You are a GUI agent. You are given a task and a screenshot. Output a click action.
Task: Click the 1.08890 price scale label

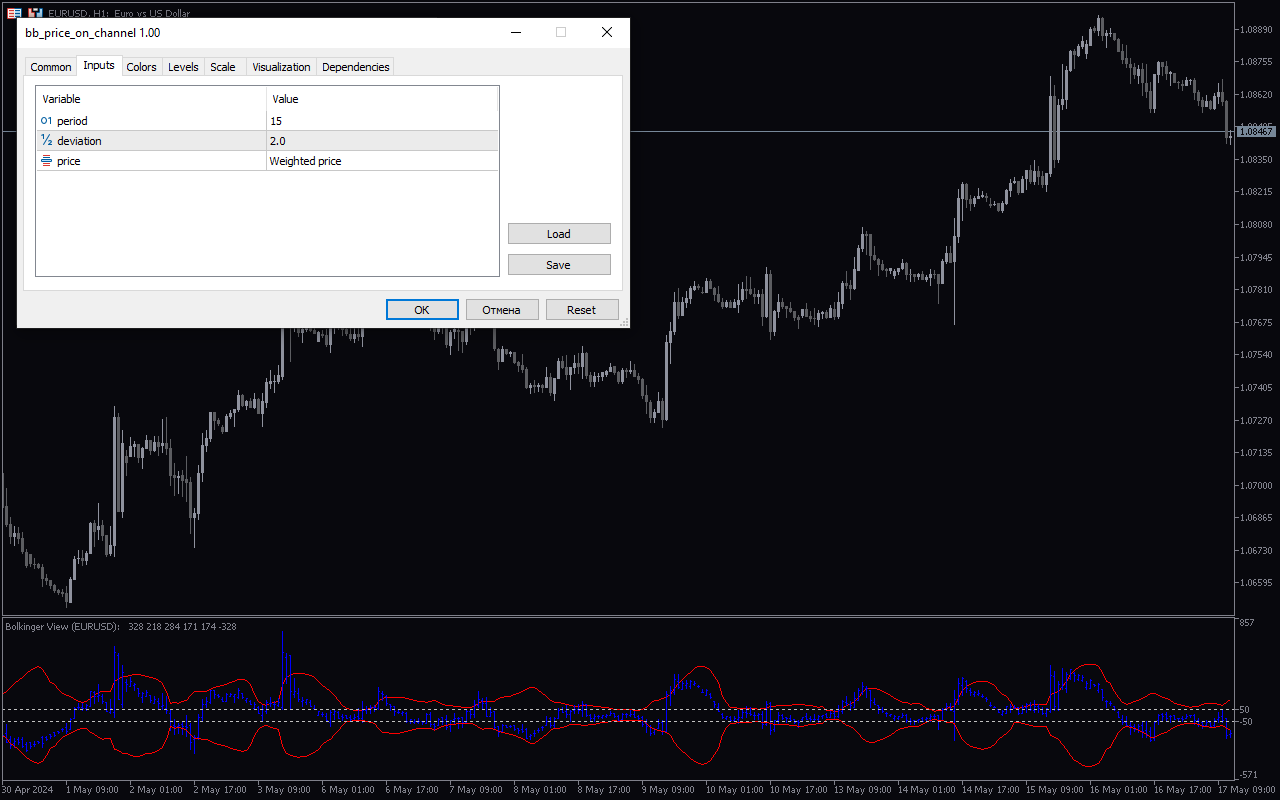(1255, 29)
